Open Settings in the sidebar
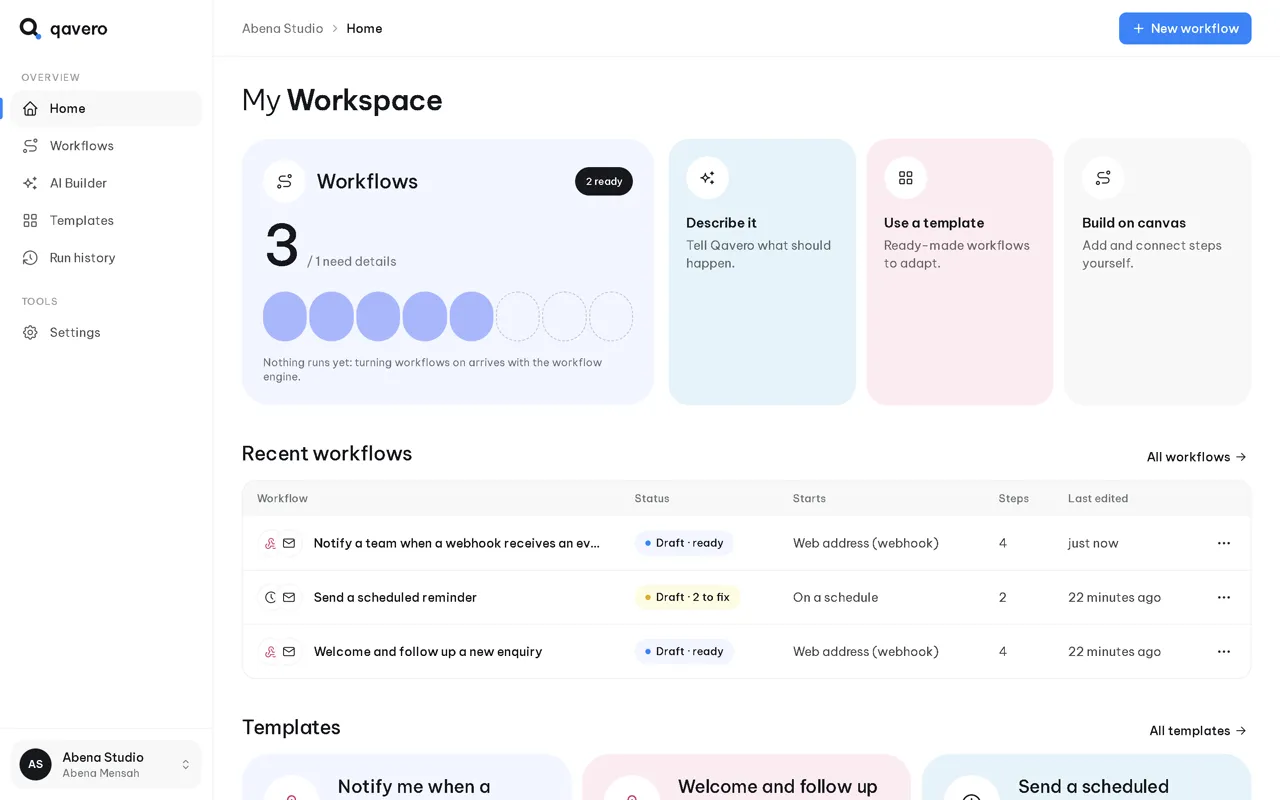 pyautogui.click(x=106, y=332)
